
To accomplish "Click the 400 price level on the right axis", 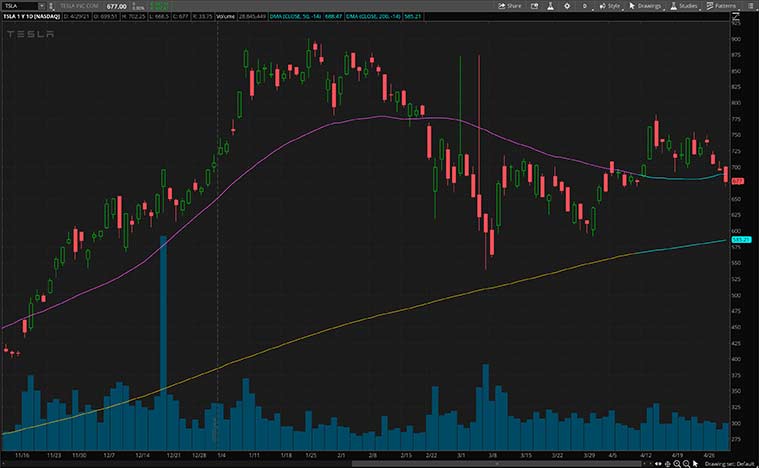I will pyautogui.click(x=736, y=359).
